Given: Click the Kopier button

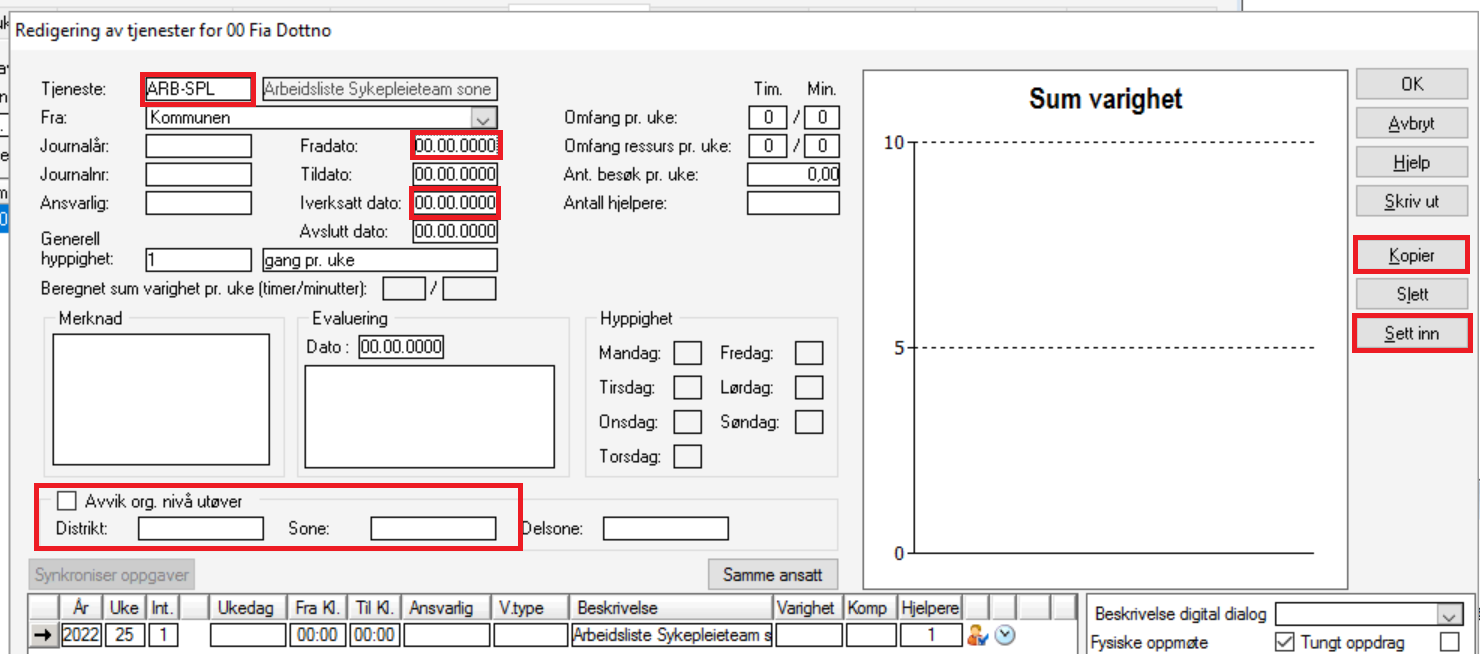Looking at the screenshot, I should pyautogui.click(x=1411, y=256).
